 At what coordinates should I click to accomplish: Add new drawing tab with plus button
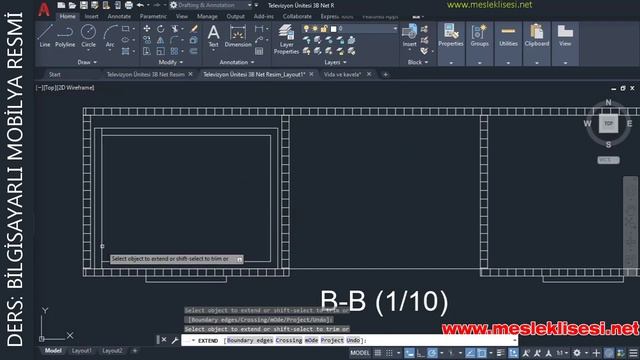pyautogui.click(x=385, y=75)
